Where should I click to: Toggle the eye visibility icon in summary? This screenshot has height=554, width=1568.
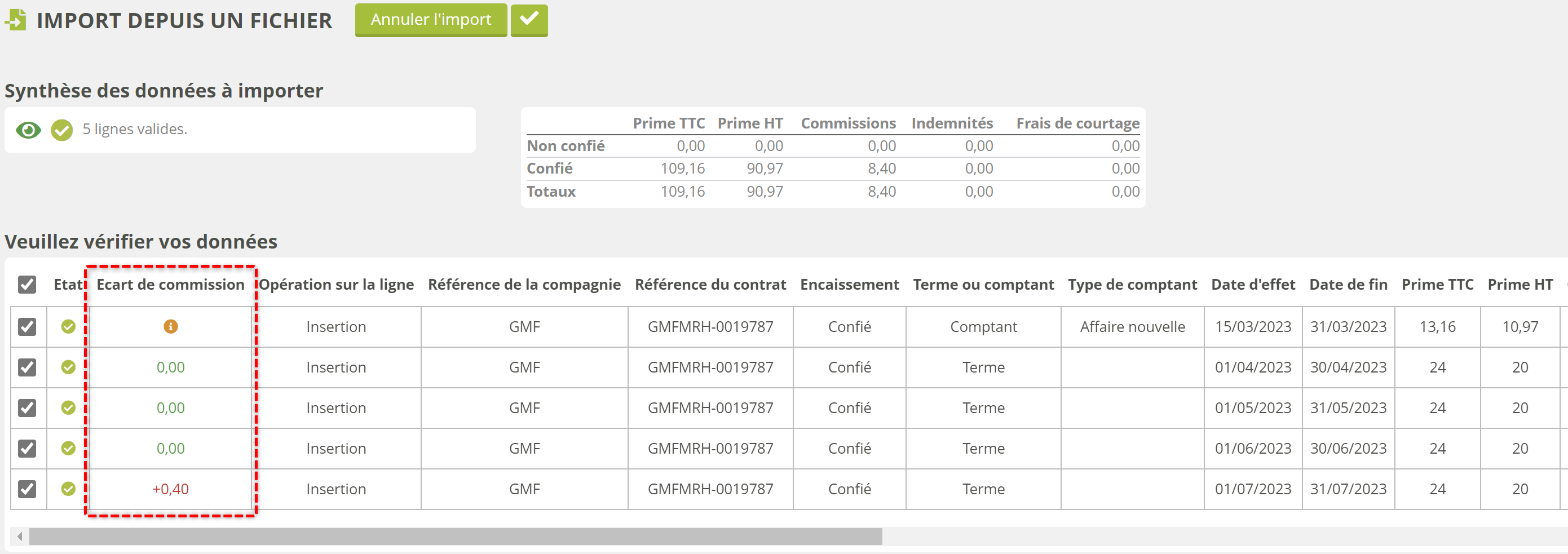point(28,130)
